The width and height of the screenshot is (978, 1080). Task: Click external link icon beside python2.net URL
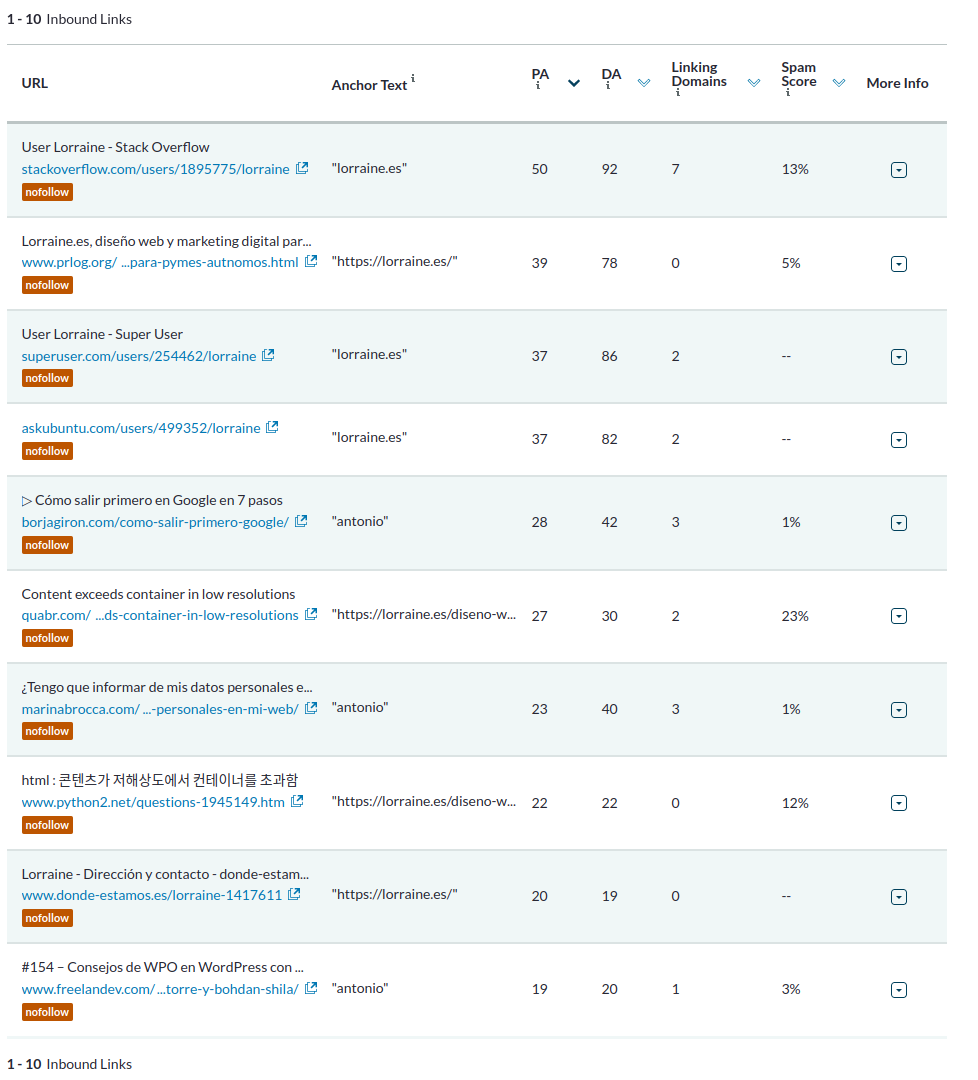point(297,802)
